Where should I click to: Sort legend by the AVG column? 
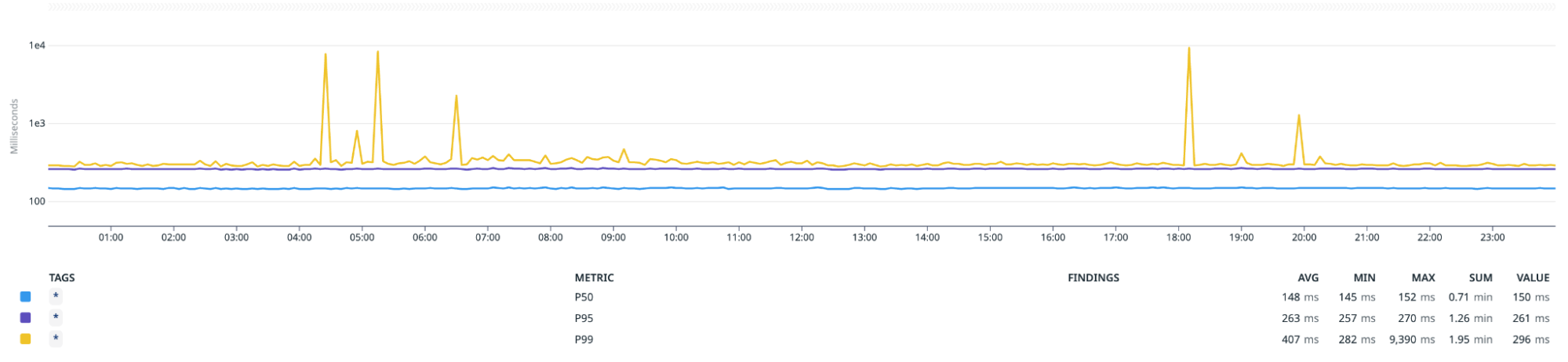click(x=1308, y=278)
